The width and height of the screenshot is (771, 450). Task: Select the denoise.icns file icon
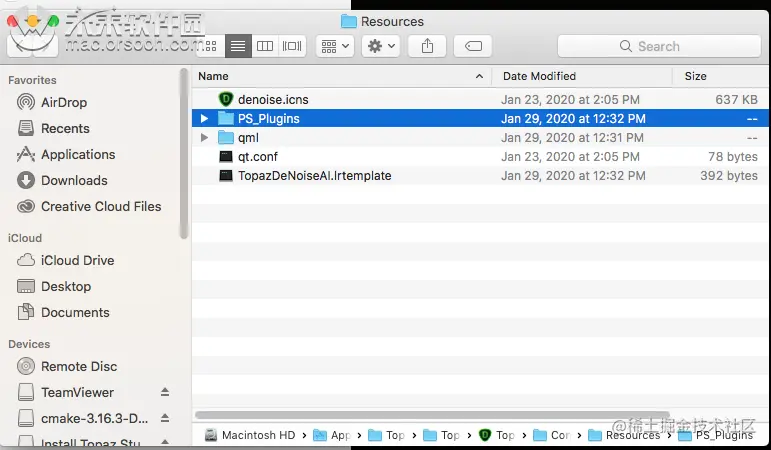pyautogui.click(x=225, y=99)
